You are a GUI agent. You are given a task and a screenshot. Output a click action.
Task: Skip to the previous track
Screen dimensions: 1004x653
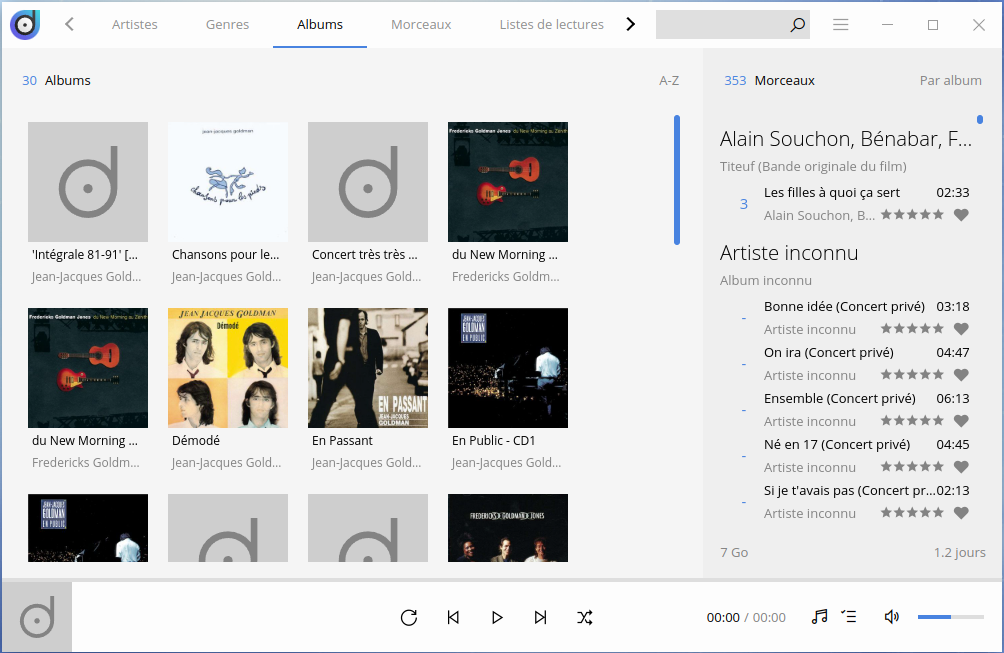click(x=453, y=617)
